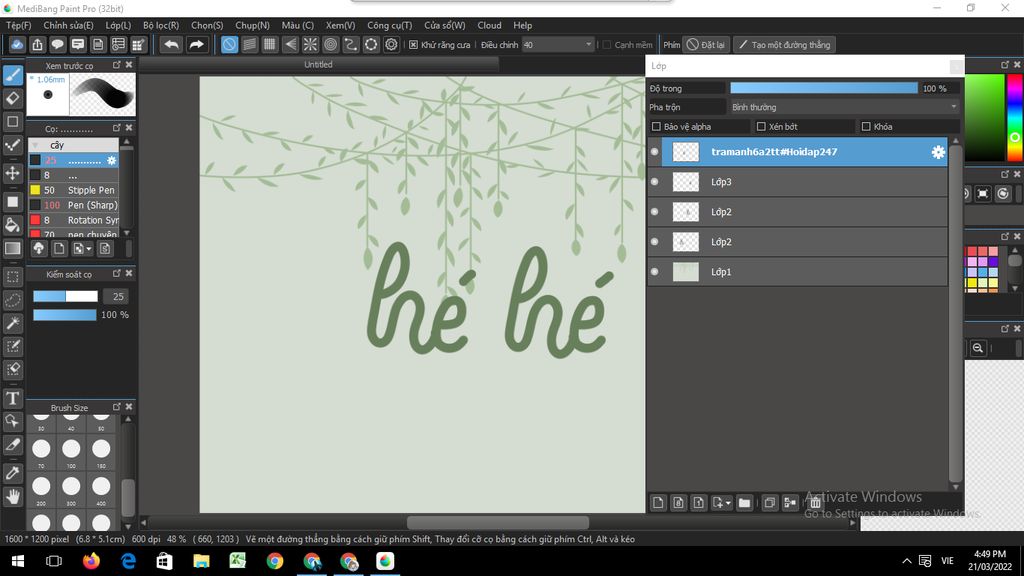Open the add-special-layer dropdown arrow
Screen dimensions: 1024x576
tap(728, 503)
